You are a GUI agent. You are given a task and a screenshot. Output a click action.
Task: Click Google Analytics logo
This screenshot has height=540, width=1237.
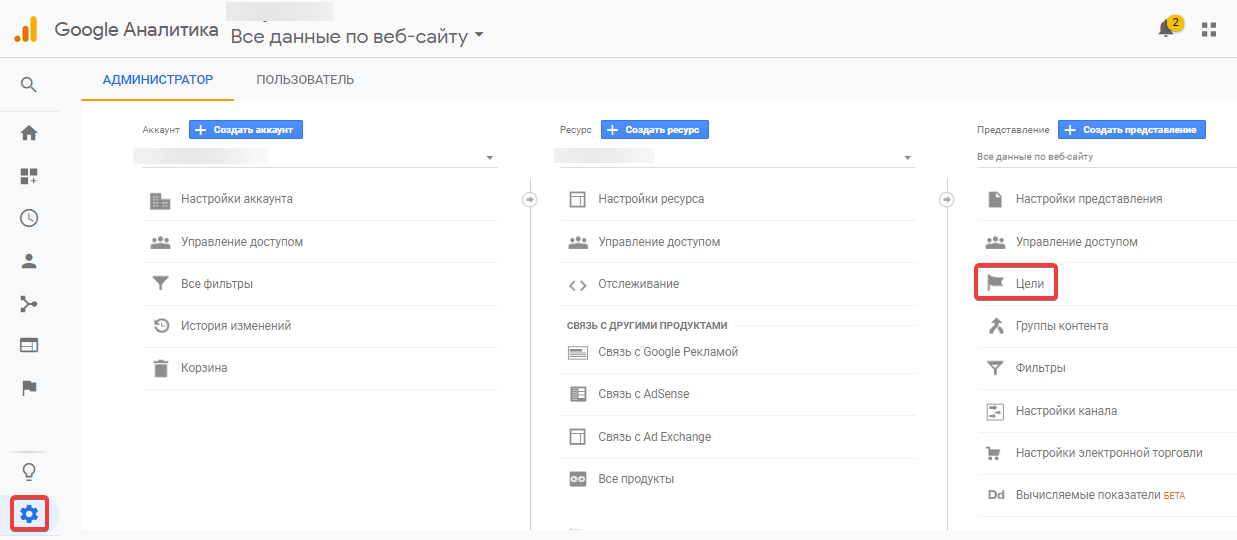(x=26, y=29)
